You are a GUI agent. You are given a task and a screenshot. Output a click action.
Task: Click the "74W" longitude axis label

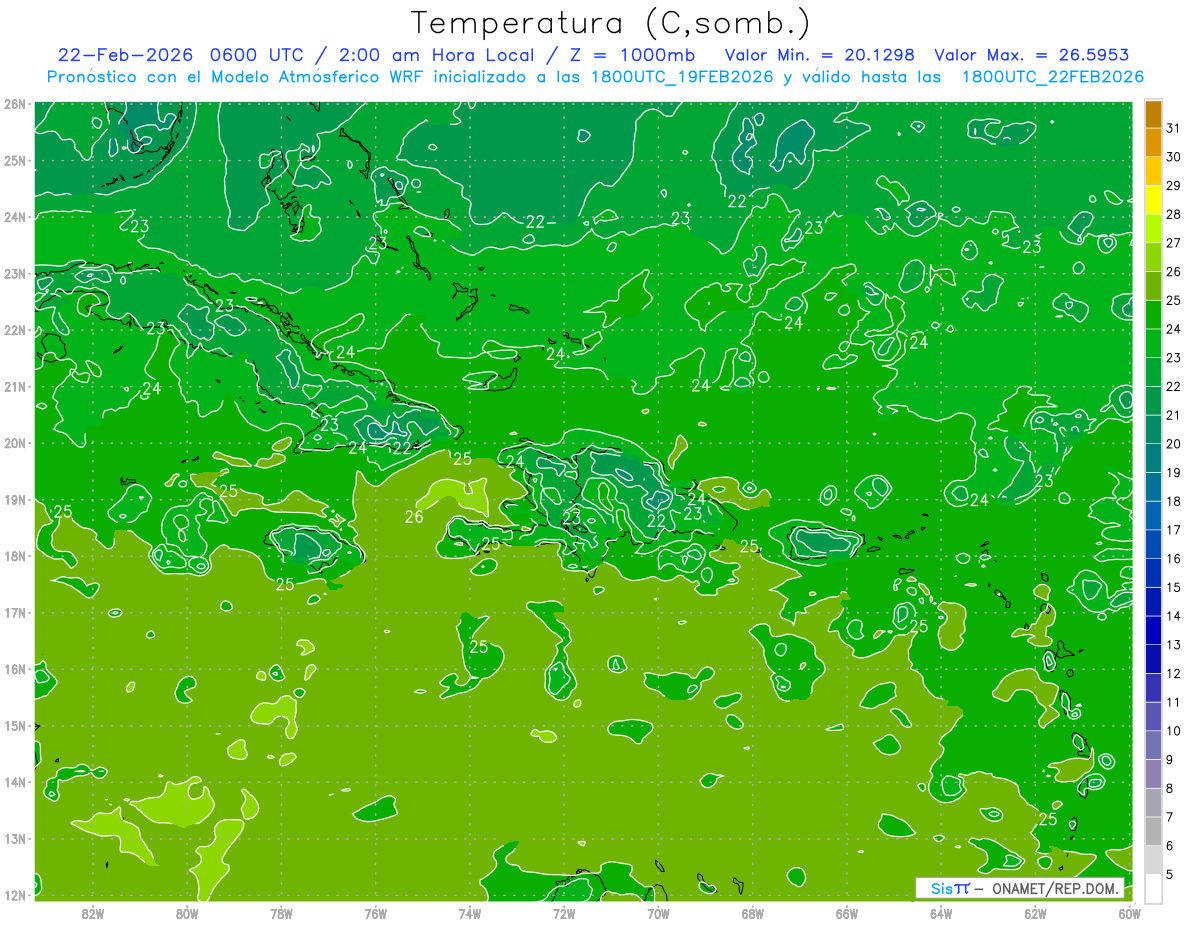[x=470, y=913]
